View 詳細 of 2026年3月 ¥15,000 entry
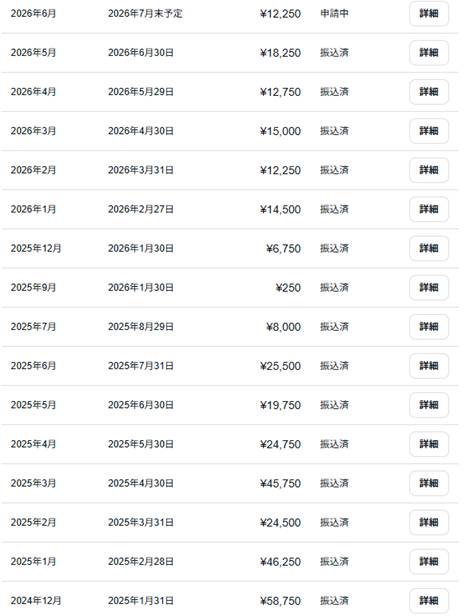This screenshot has height=616, width=466. pyautogui.click(x=429, y=131)
